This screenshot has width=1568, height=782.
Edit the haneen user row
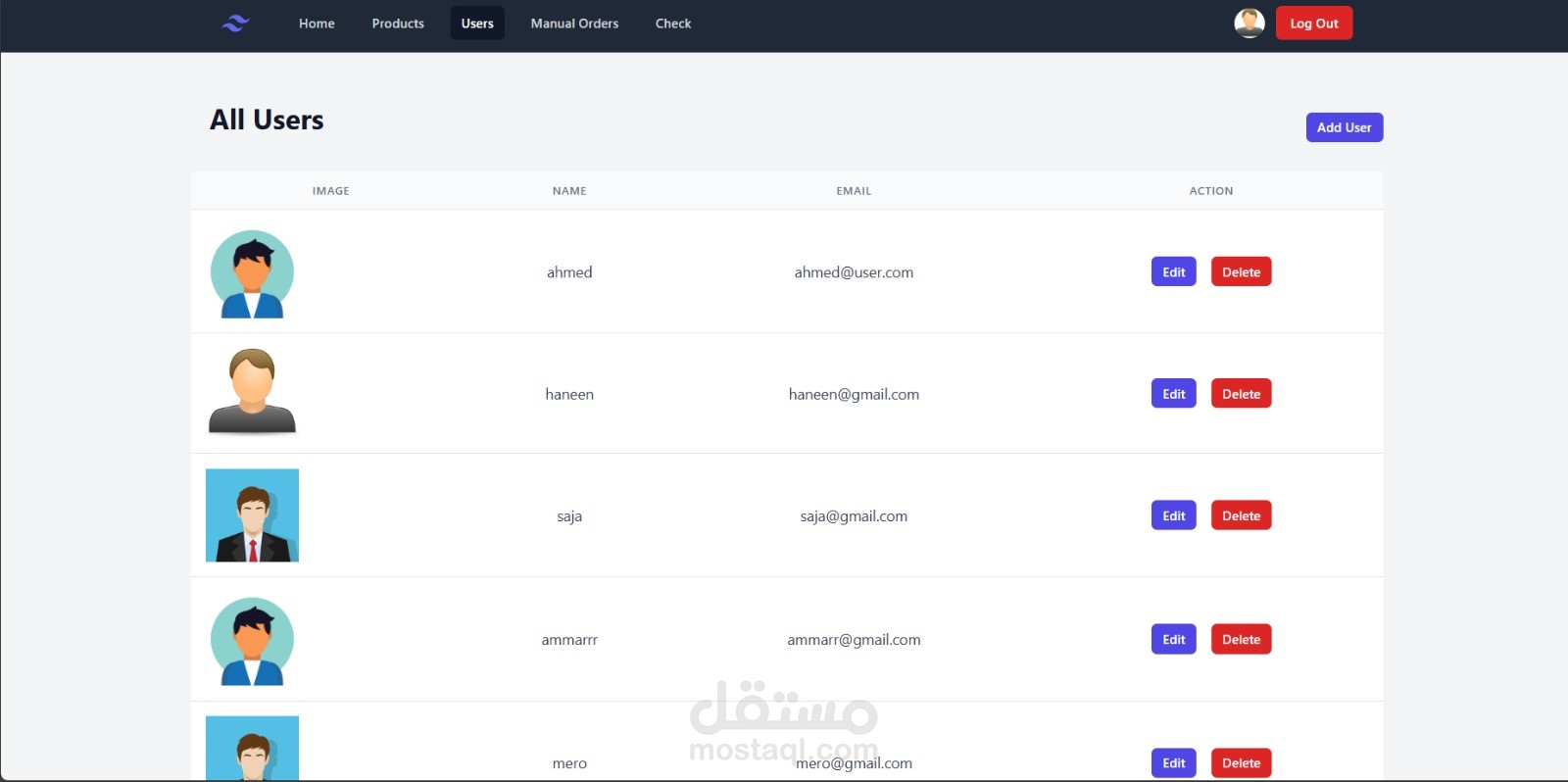tap(1174, 394)
